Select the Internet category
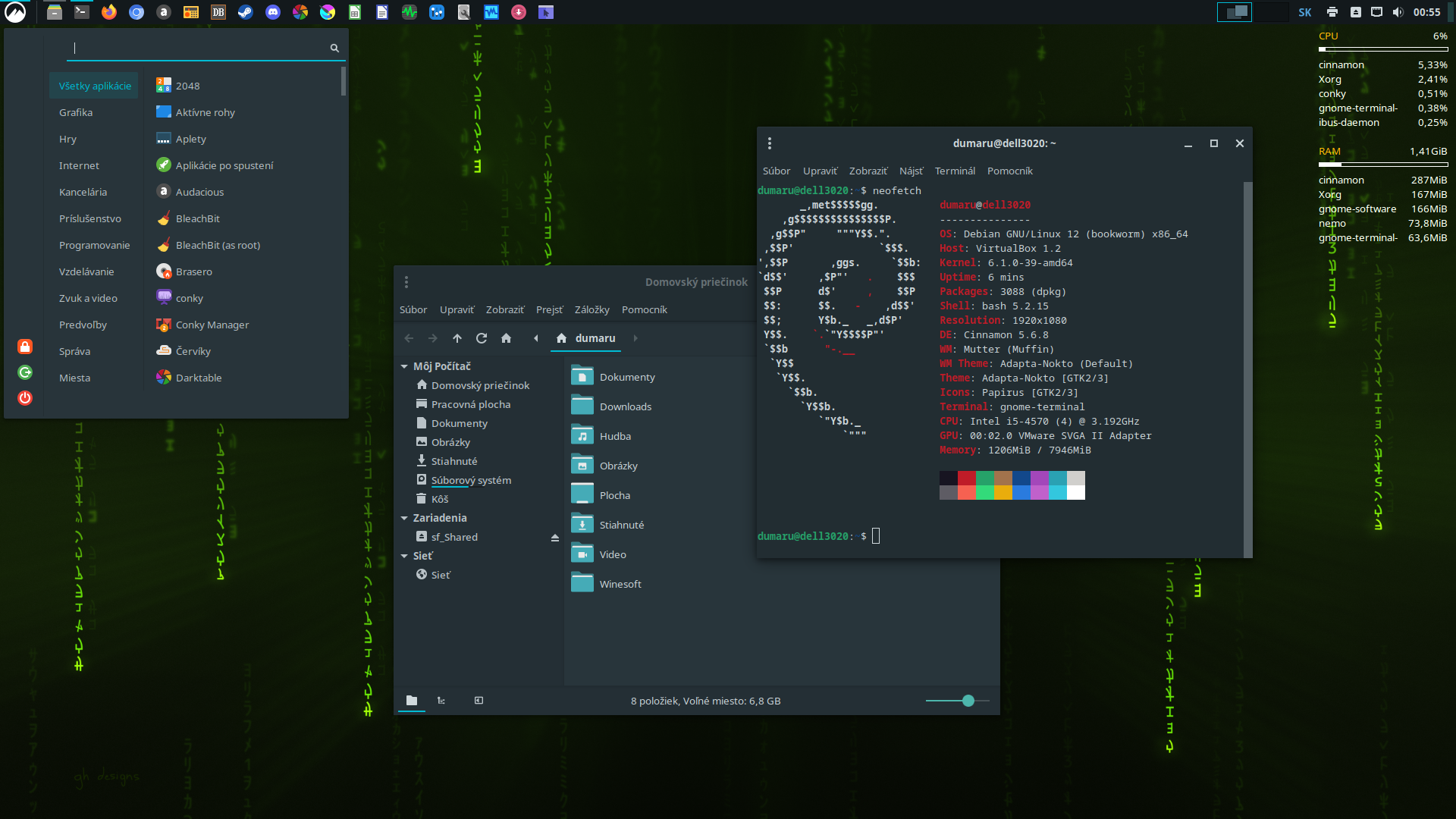 [x=79, y=165]
